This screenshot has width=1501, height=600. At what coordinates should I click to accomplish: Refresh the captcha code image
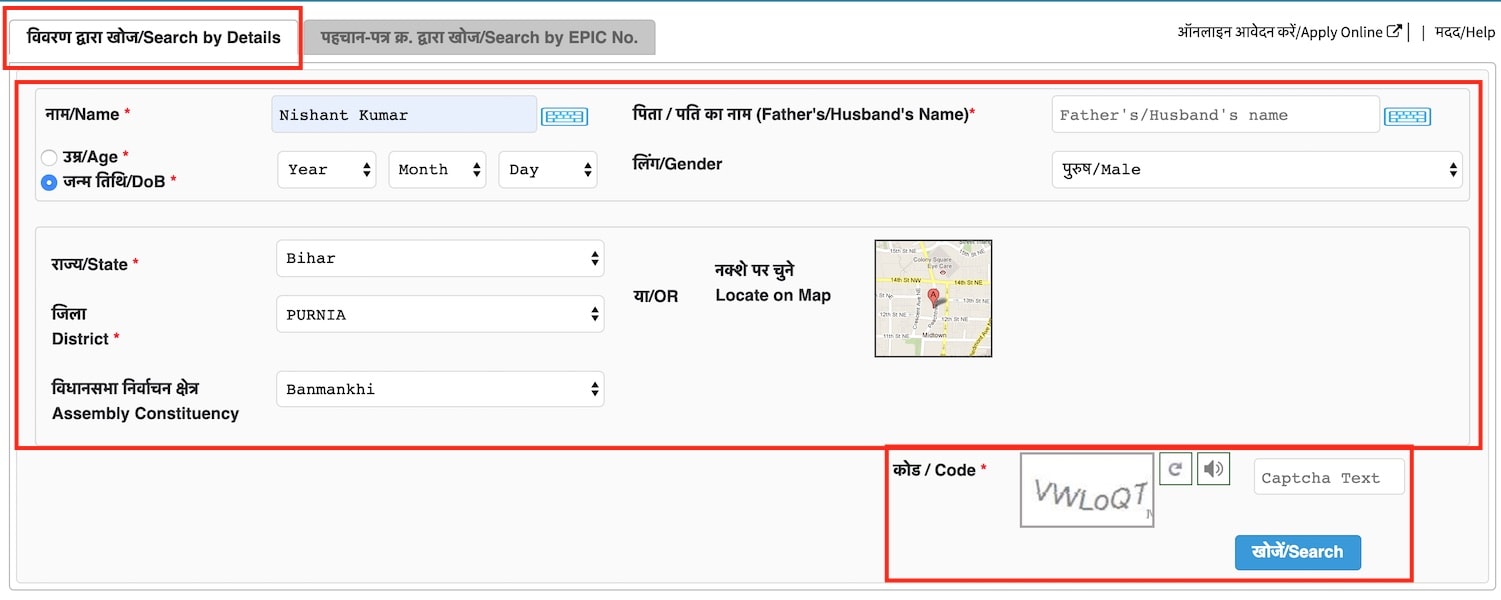tap(1175, 469)
